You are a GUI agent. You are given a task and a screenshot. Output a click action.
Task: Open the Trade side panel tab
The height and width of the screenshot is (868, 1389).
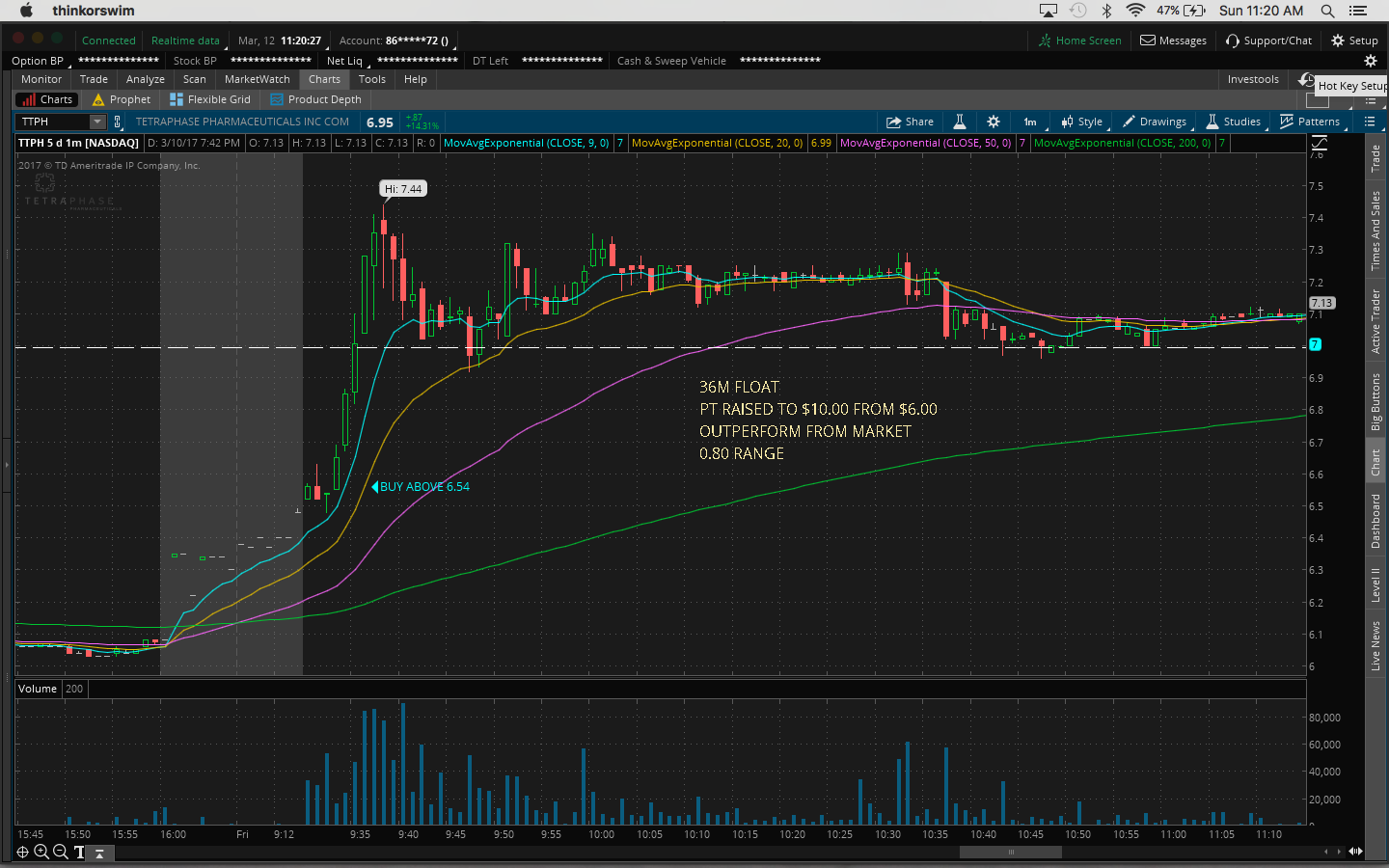click(x=1376, y=158)
